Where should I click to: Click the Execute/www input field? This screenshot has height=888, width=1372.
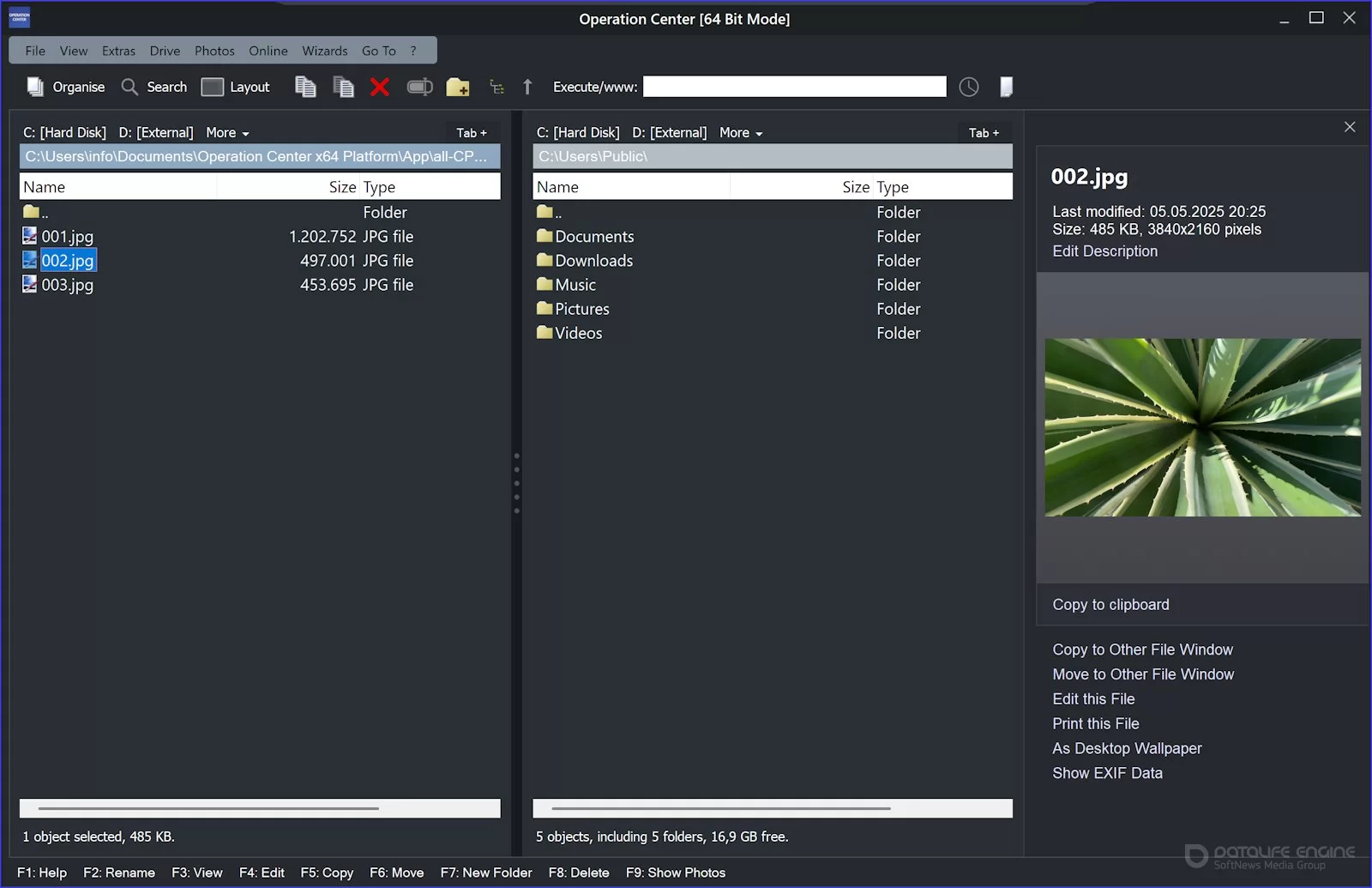794,87
